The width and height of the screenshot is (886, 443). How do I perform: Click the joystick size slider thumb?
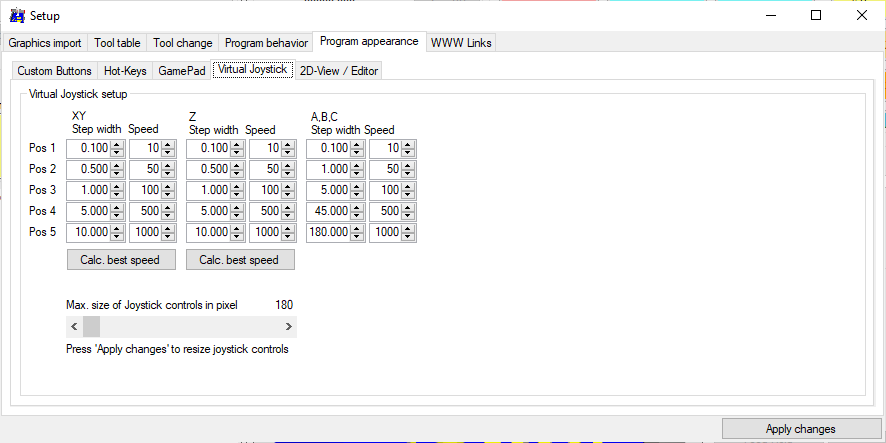click(92, 327)
